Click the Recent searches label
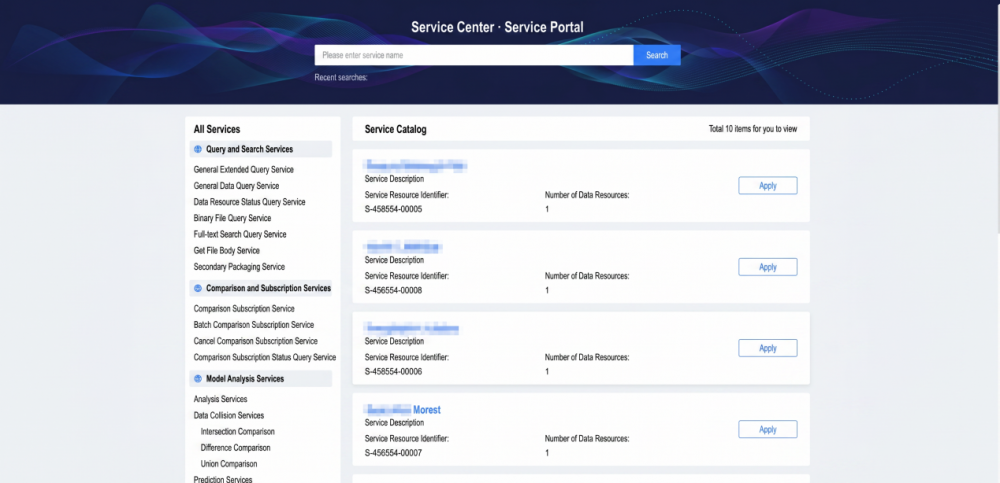The image size is (1000, 483). click(x=341, y=78)
